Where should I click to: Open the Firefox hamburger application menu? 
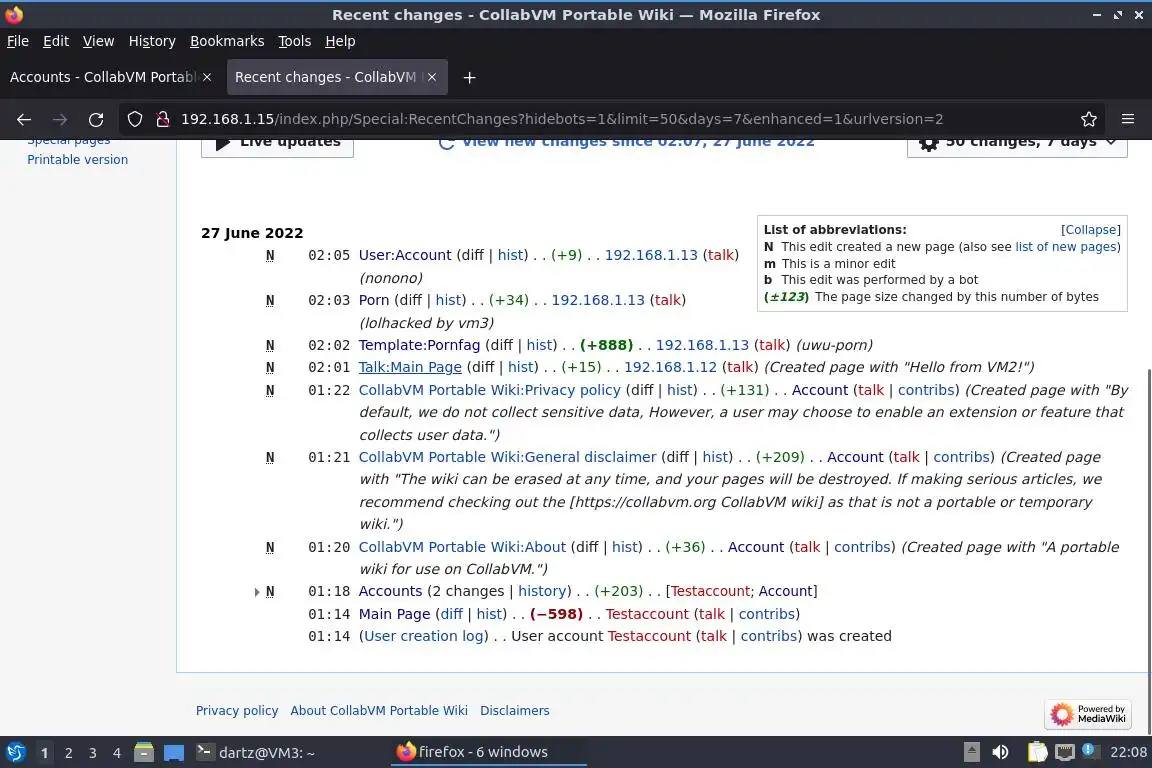[x=1128, y=119]
